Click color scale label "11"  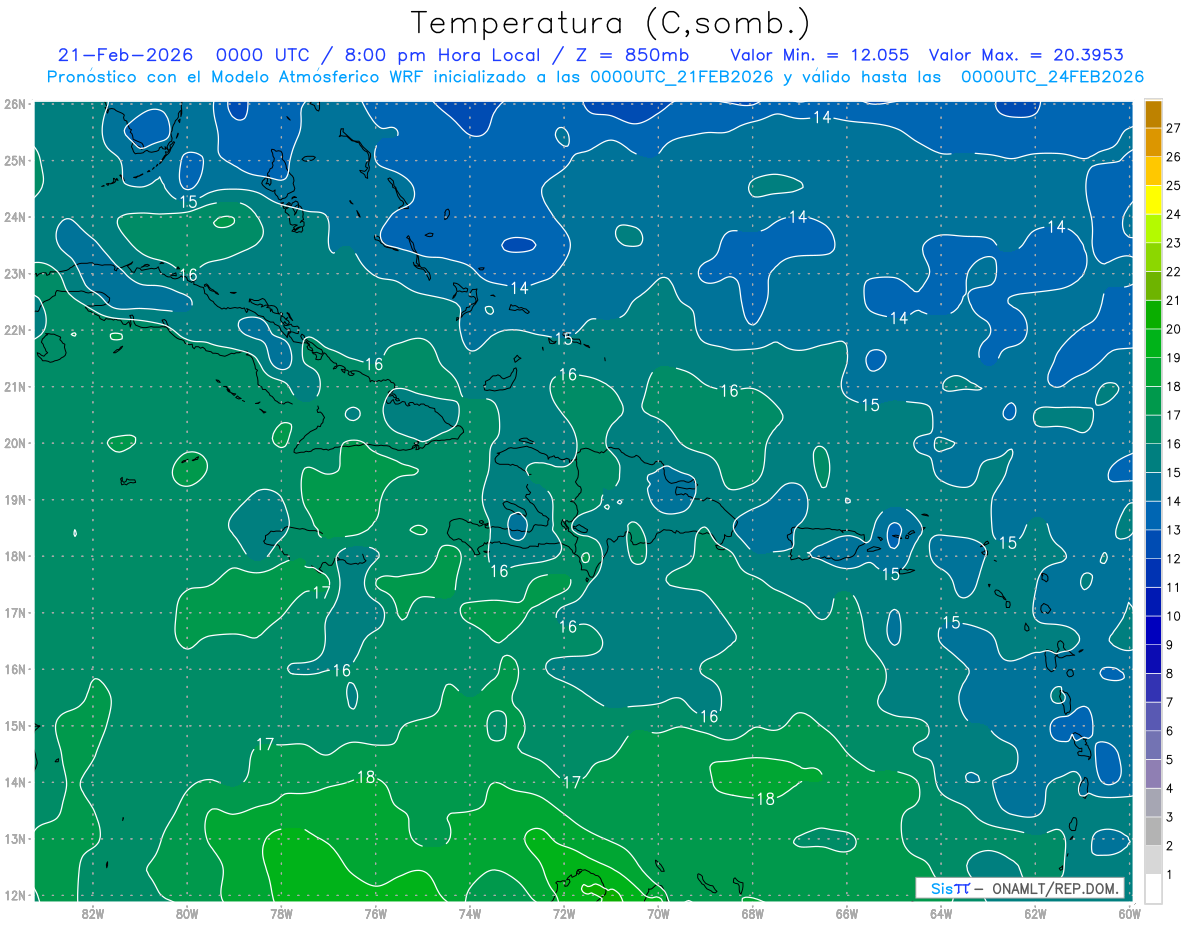click(1174, 587)
